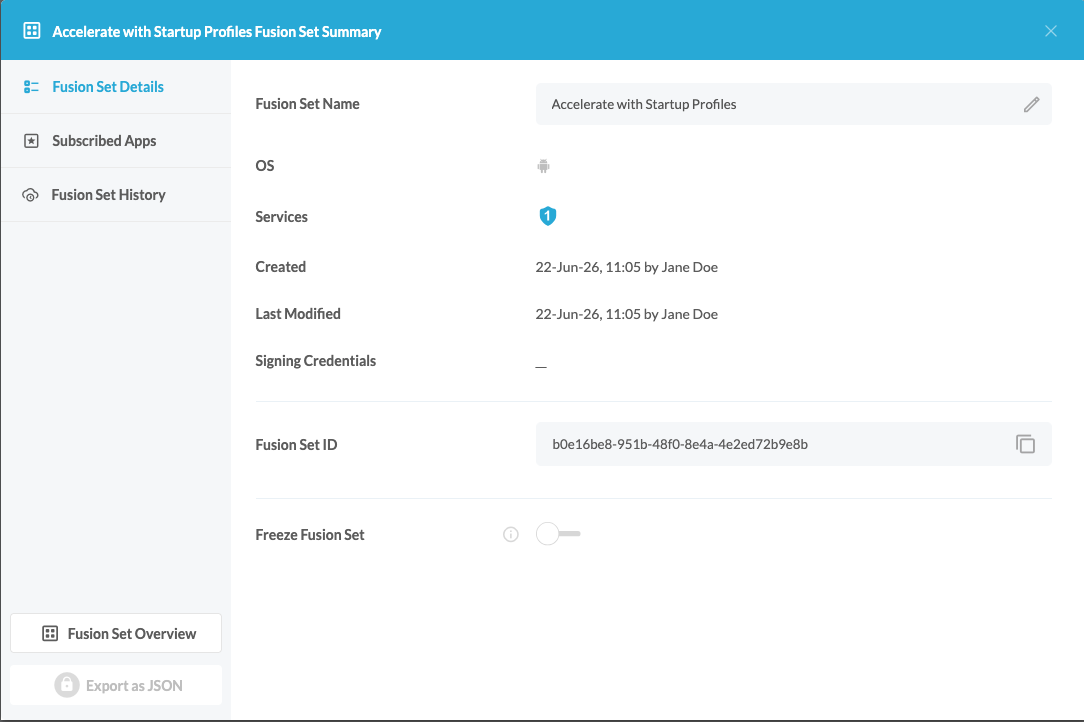This screenshot has height=722, width=1084.
Task: Click the Last Modified date value
Action: tap(626, 314)
